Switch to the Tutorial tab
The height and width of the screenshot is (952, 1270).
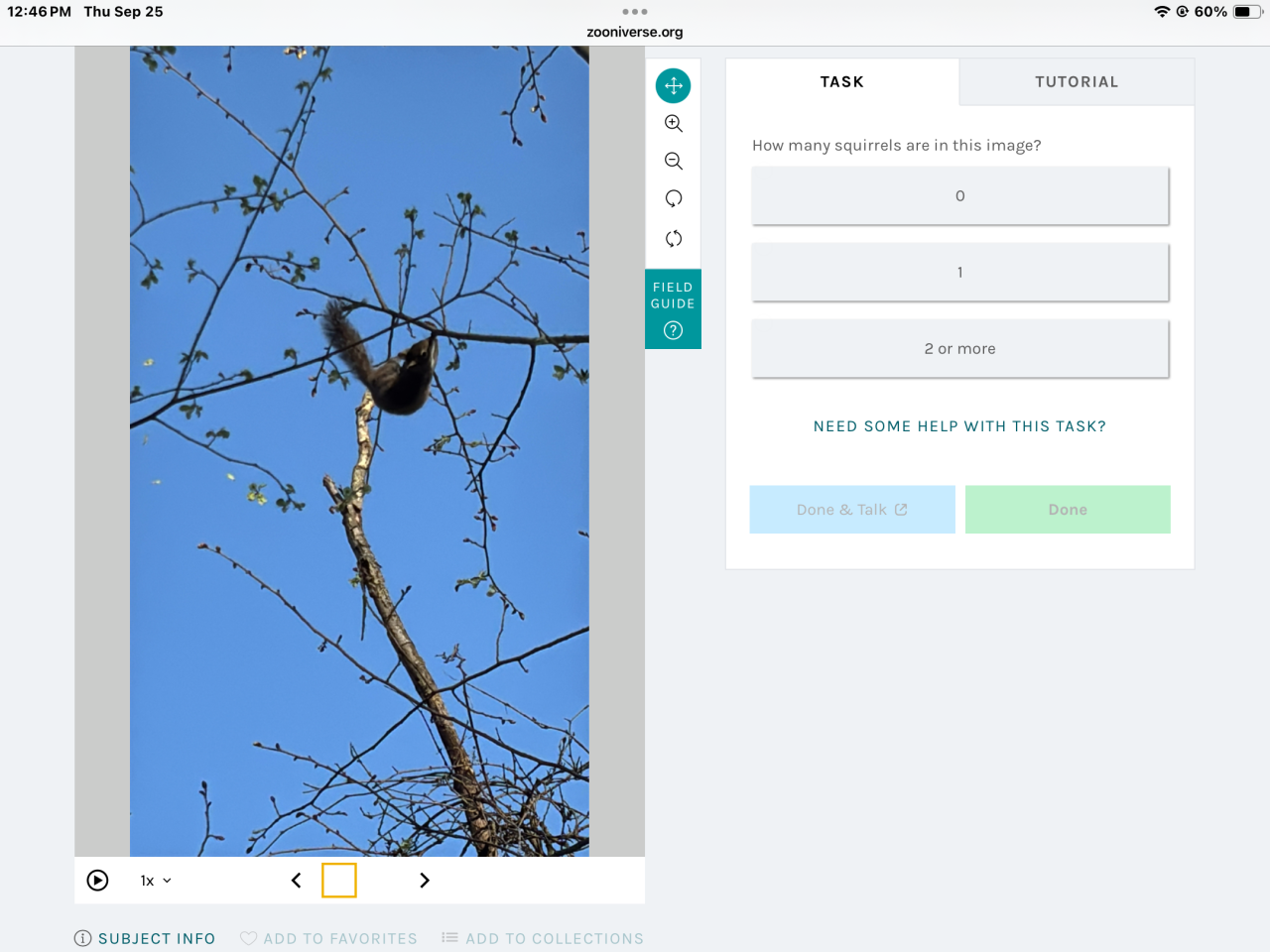1077,81
